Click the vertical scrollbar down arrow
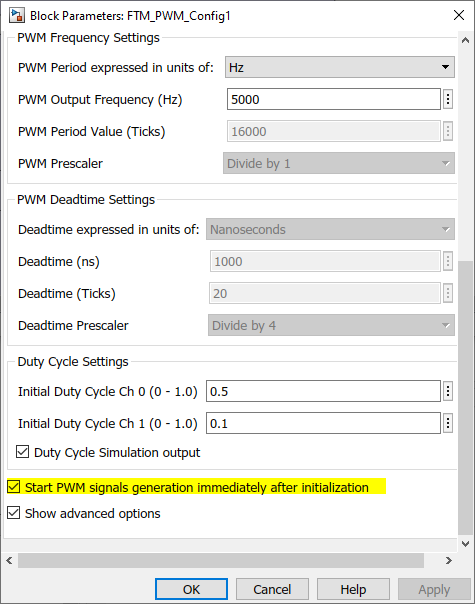475x604 pixels. tap(465, 544)
